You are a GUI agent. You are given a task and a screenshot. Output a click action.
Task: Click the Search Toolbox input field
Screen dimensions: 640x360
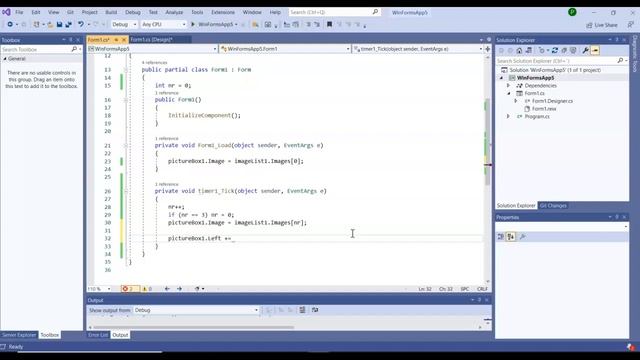(36, 49)
